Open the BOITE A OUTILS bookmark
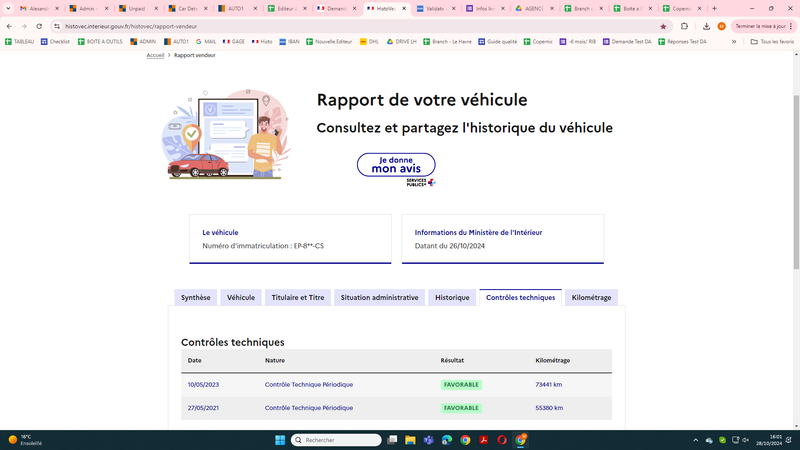The height and width of the screenshot is (450, 800). tap(100, 41)
